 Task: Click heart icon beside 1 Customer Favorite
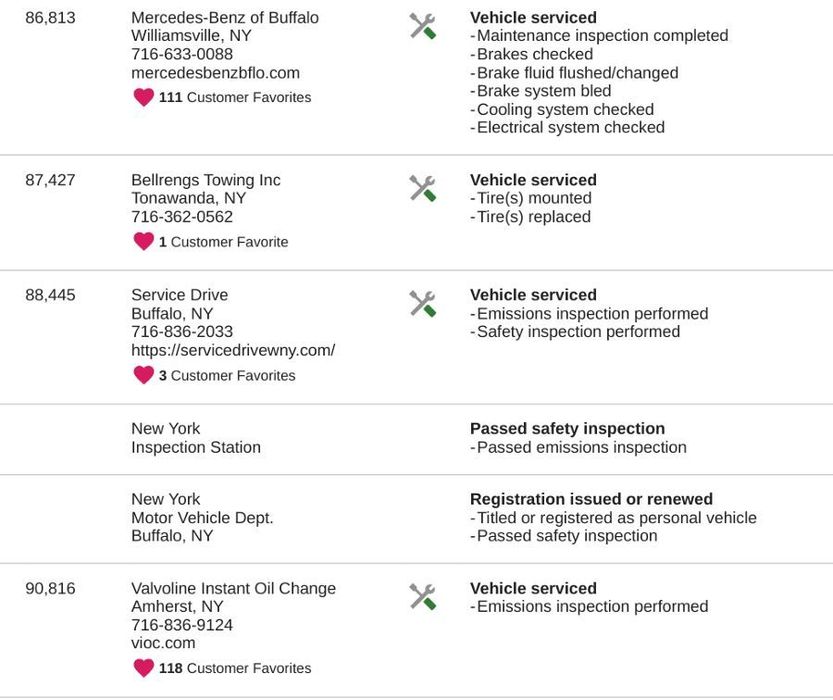coord(144,242)
